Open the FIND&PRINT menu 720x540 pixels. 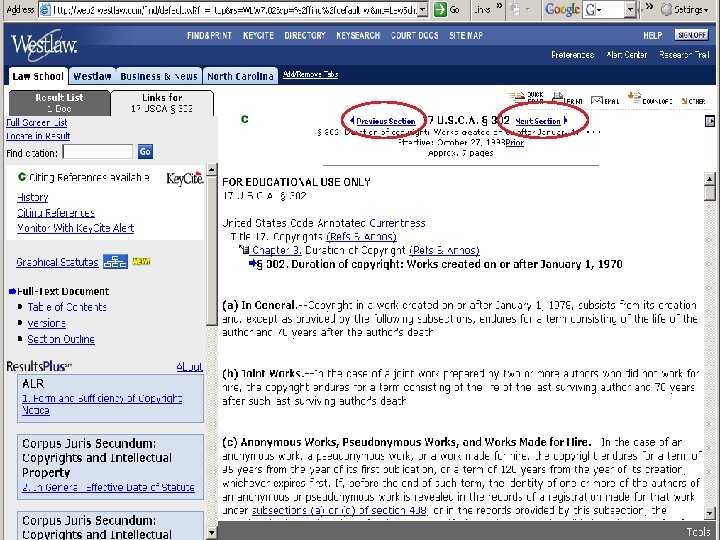[209, 35]
